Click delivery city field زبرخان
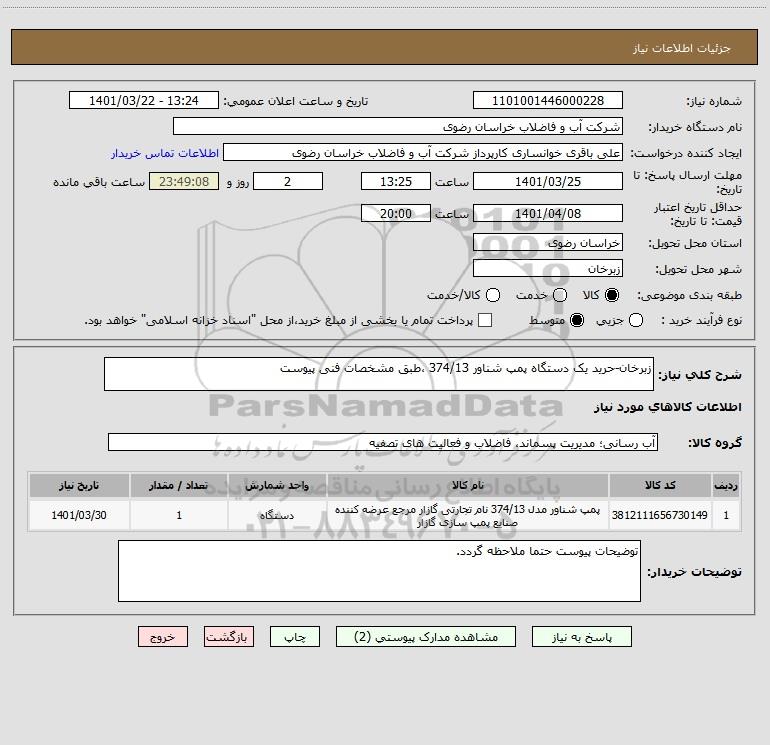 (548, 269)
